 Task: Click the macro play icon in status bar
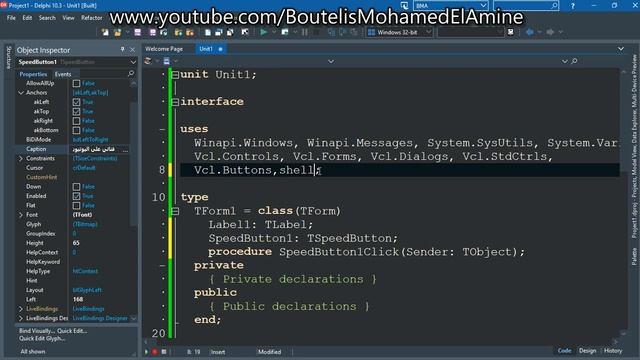point(146,351)
